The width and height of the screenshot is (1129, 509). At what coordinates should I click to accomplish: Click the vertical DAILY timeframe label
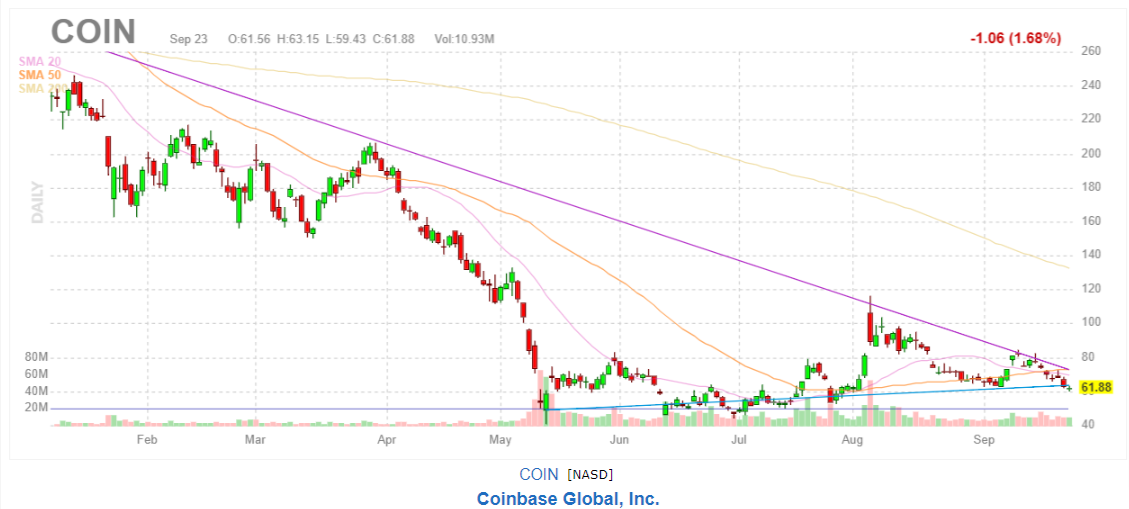pyautogui.click(x=39, y=203)
